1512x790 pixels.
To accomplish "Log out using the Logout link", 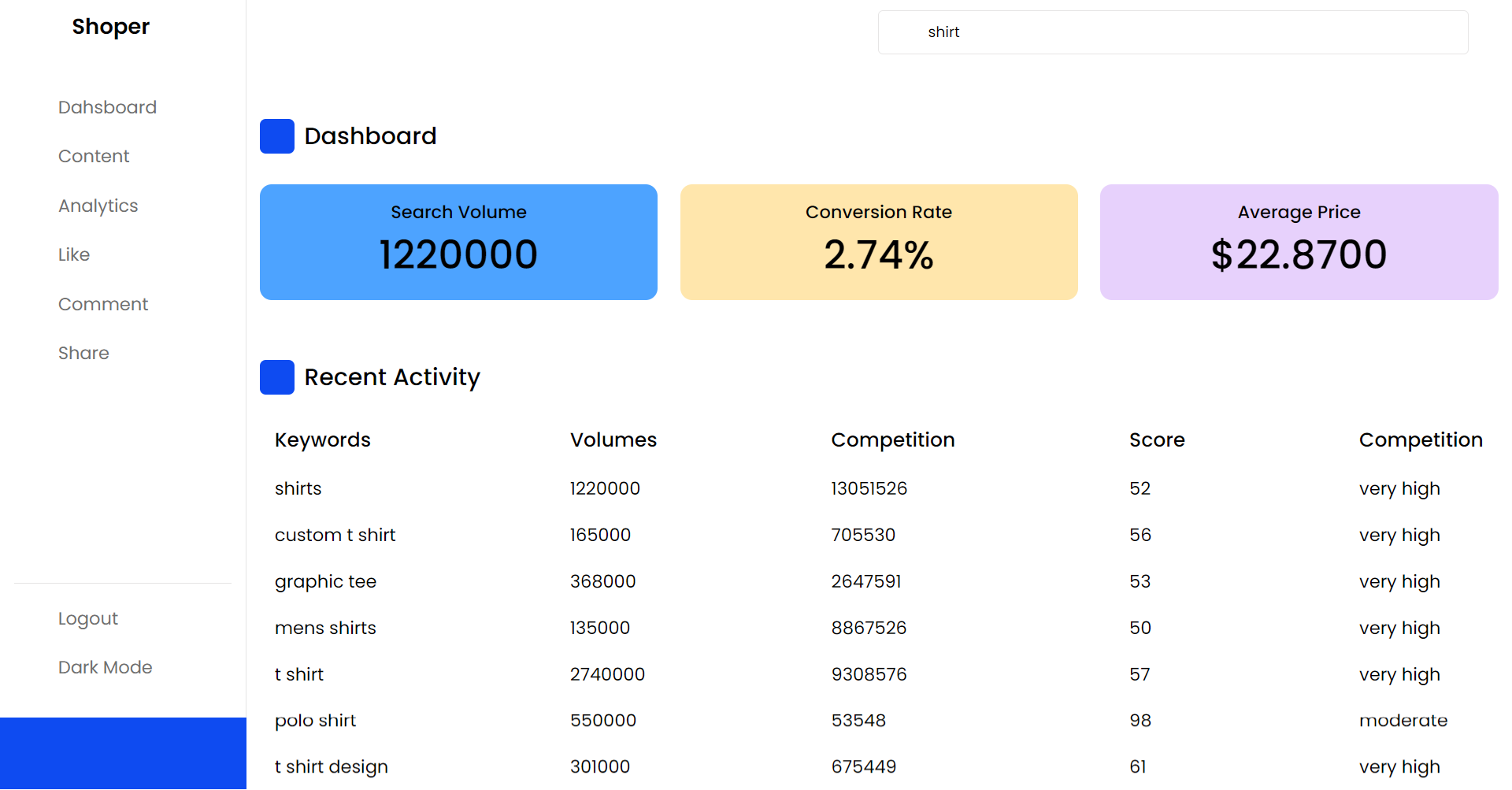I will tap(88, 618).
